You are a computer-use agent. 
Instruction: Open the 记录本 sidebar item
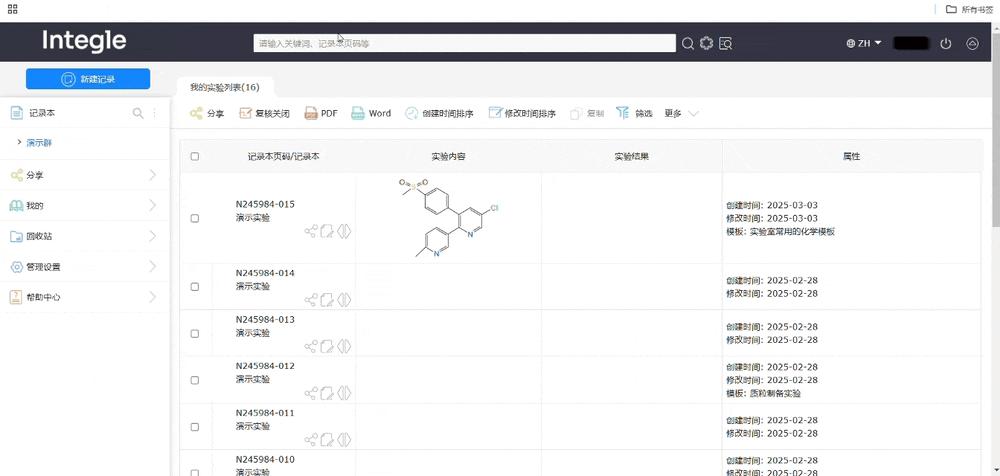(x=41, y=113)
